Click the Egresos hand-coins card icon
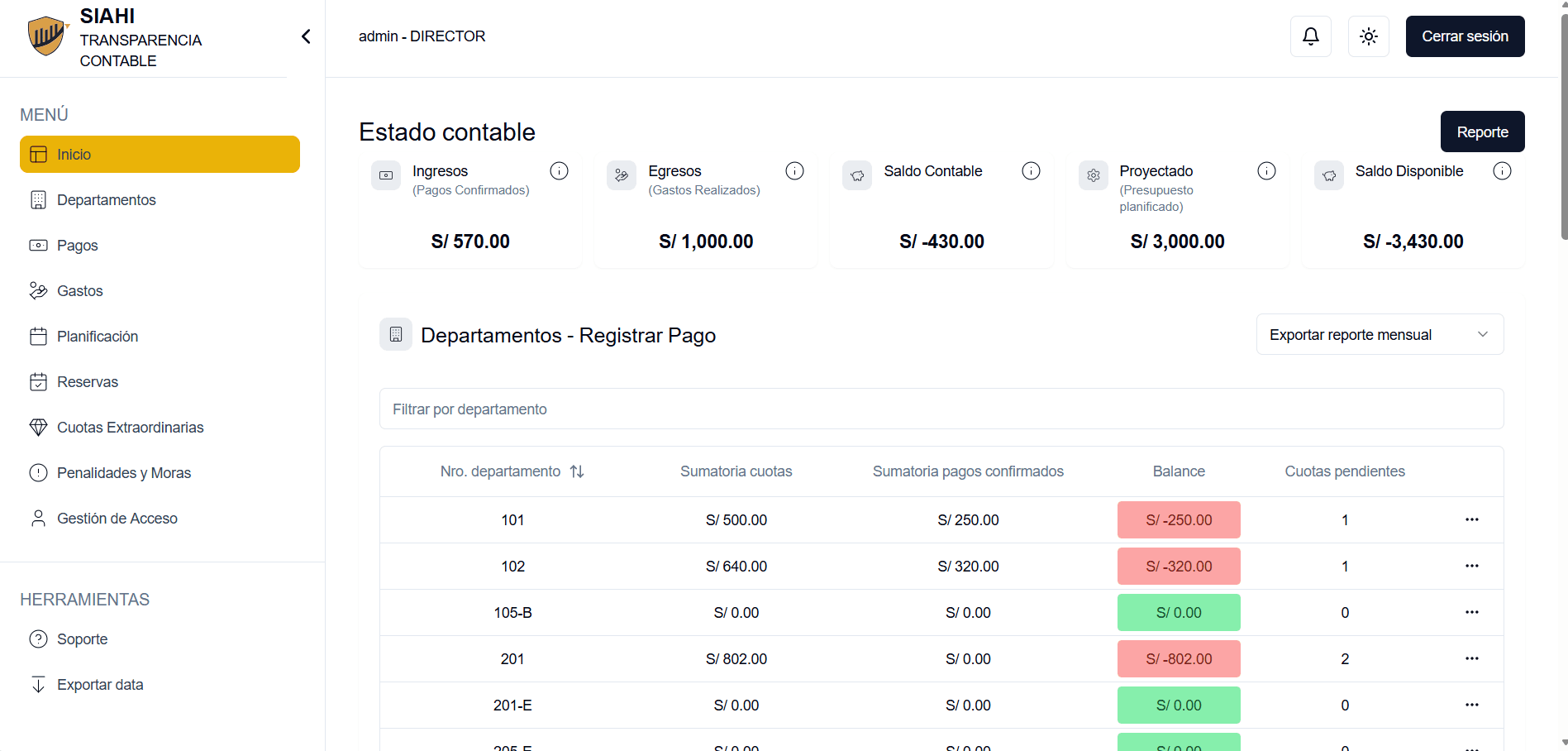The width and height of the screenshot is (1568, 751). (622, 175)
